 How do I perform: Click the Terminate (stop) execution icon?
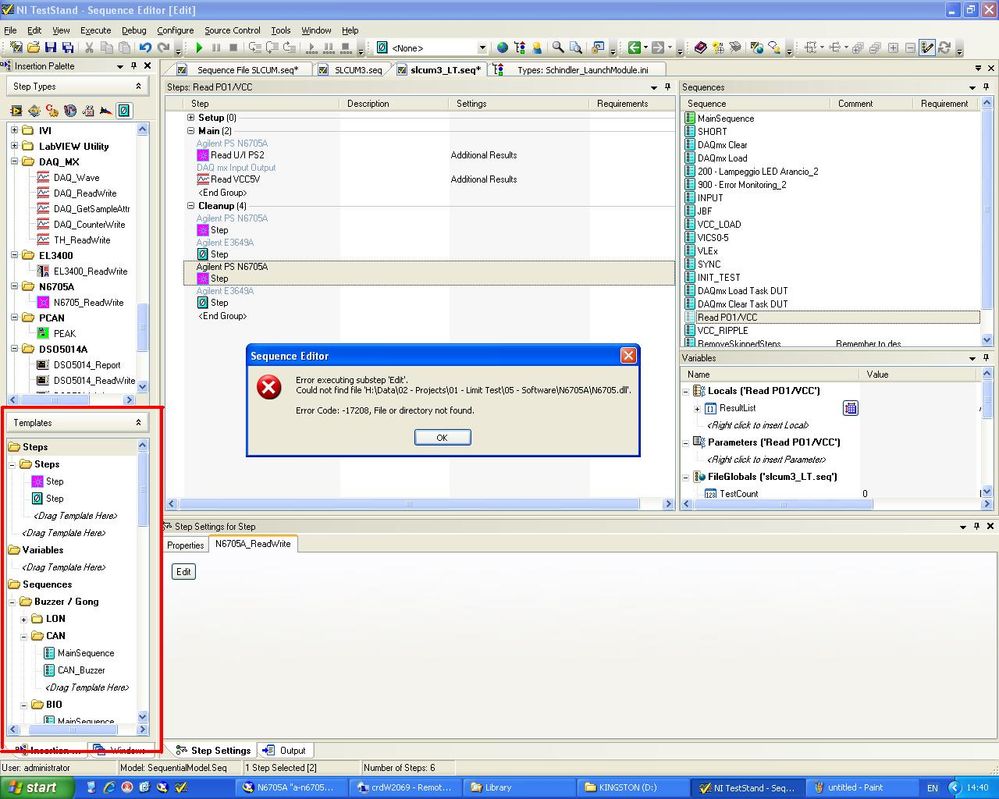click(x=233, y=48)
